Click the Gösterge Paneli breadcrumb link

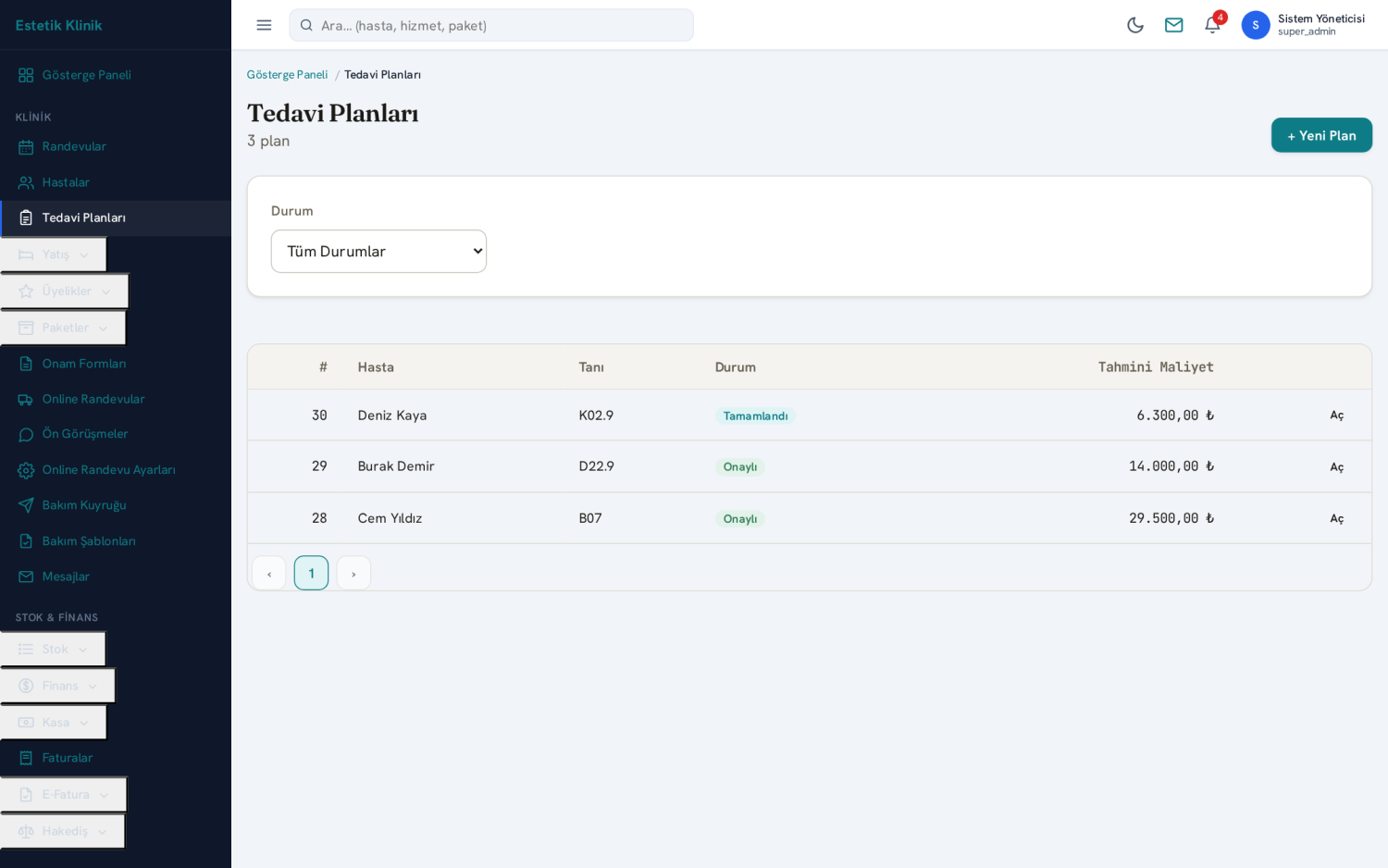(287, 75)
